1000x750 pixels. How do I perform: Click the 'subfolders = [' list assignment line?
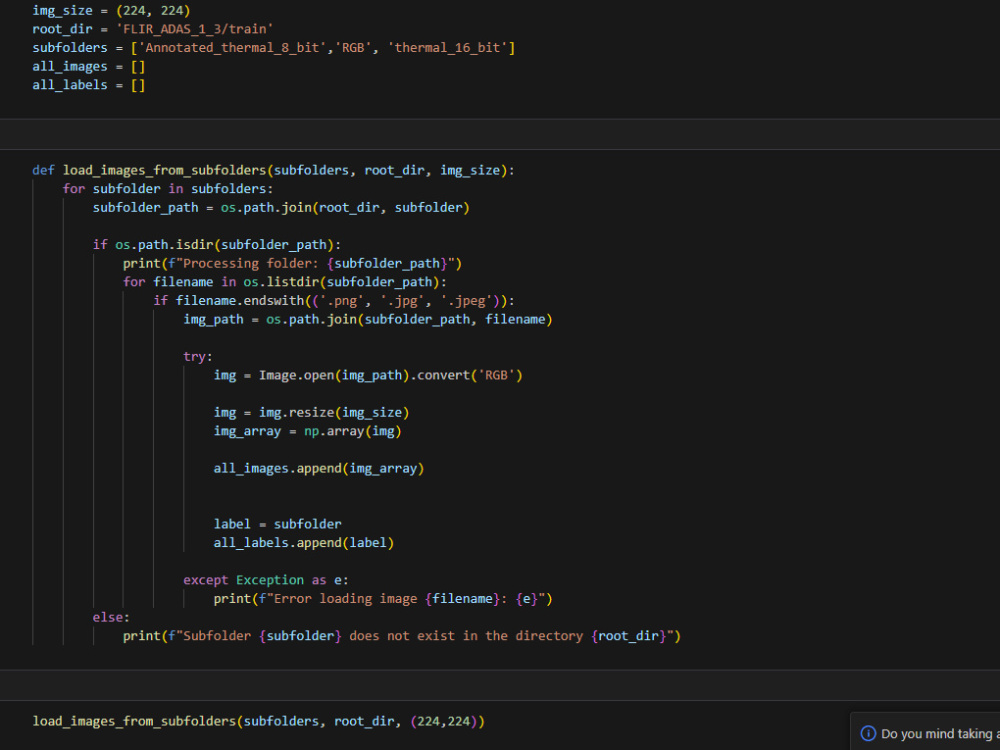click(x=274, y=48)
